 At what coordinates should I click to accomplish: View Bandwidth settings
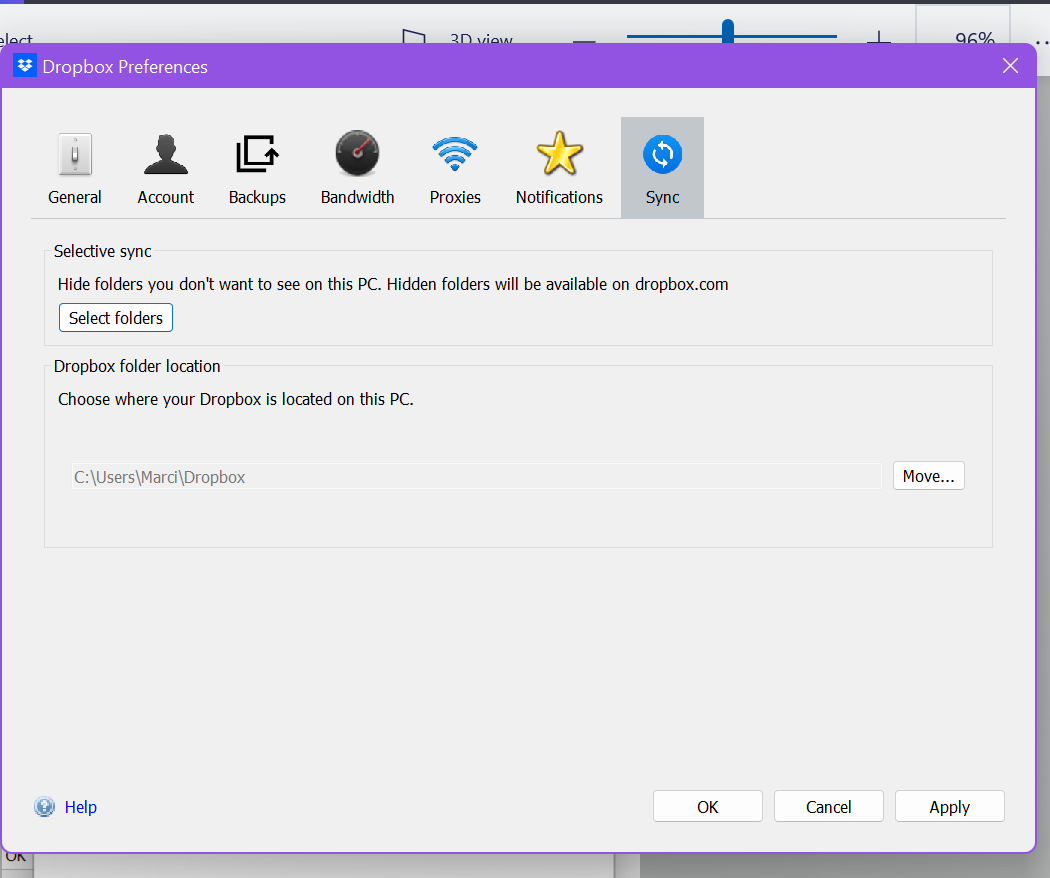tap(357, 167)
